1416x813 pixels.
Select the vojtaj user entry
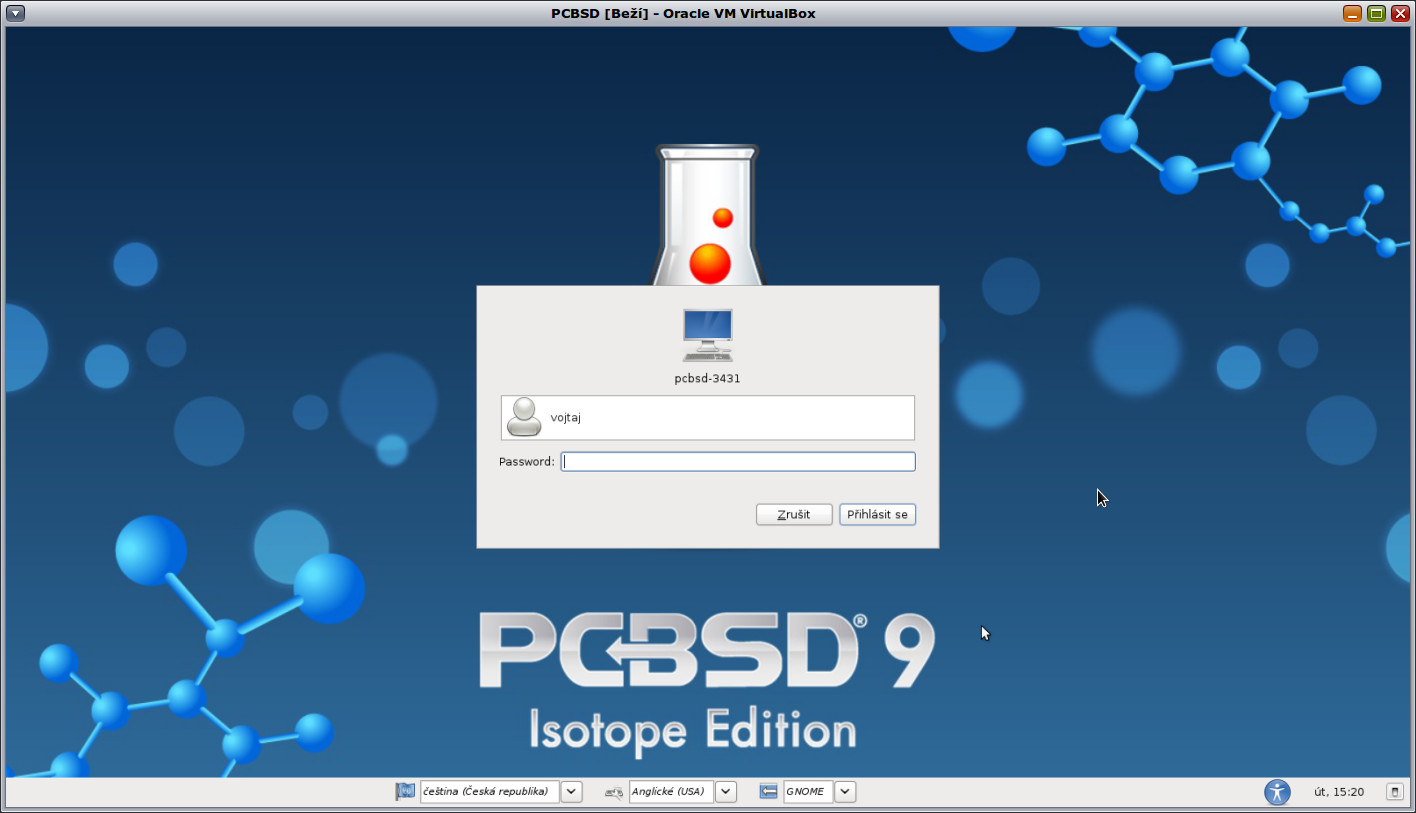tap(708, 418)
